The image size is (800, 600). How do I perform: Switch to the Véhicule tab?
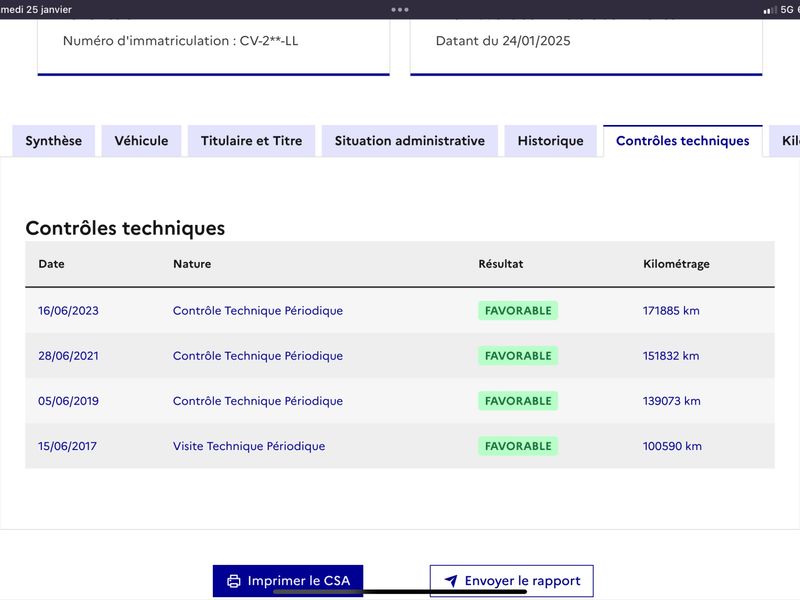(x=141, y=141)
